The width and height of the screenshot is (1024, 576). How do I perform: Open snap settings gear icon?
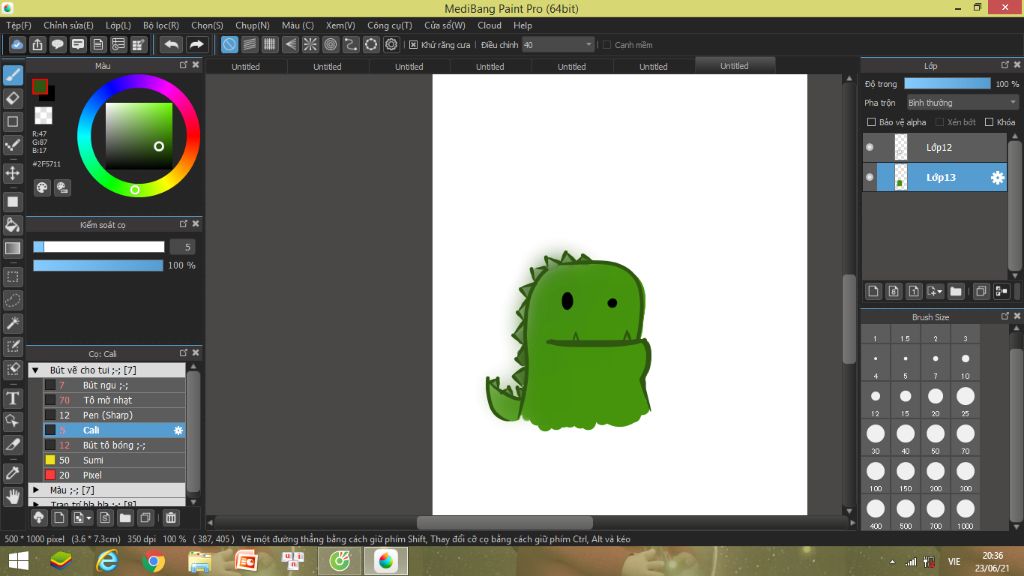(391, 44)
